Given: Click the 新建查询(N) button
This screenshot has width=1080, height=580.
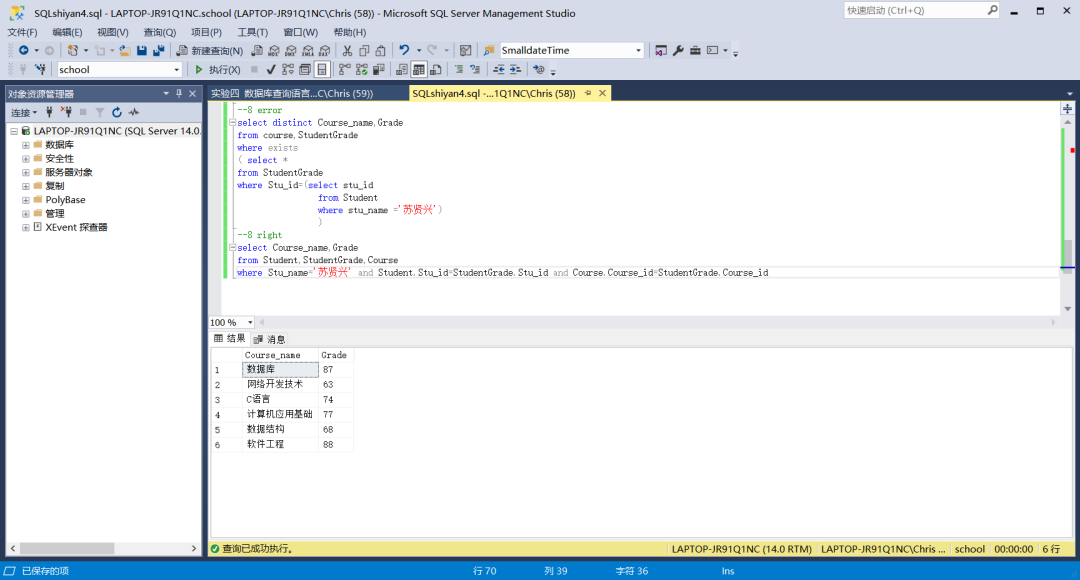Looking at the screenshot, I should [210, 50].
